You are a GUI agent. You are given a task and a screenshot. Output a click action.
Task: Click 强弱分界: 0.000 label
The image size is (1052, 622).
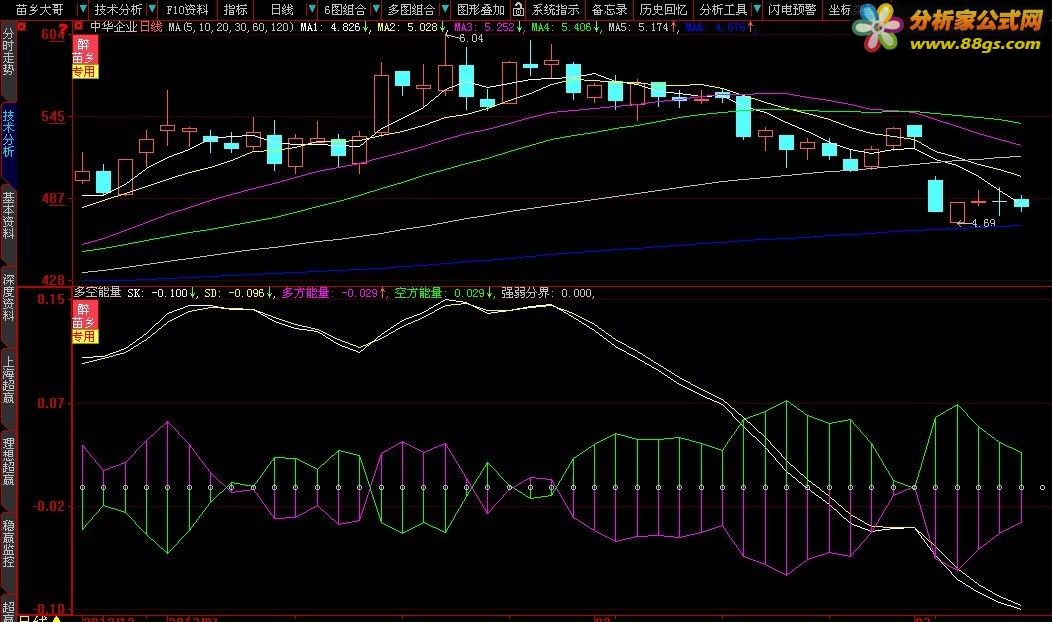coord(547,293)
